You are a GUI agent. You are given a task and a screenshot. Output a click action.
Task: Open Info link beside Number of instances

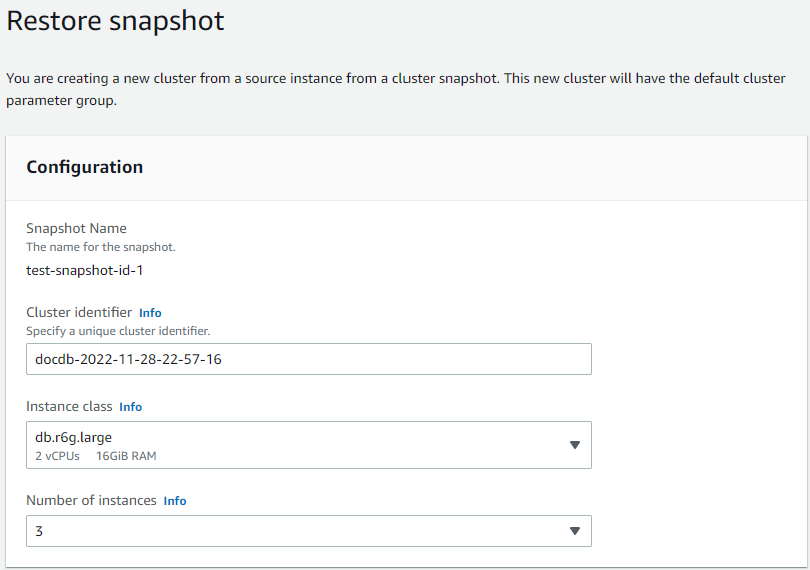click(175, 501)
